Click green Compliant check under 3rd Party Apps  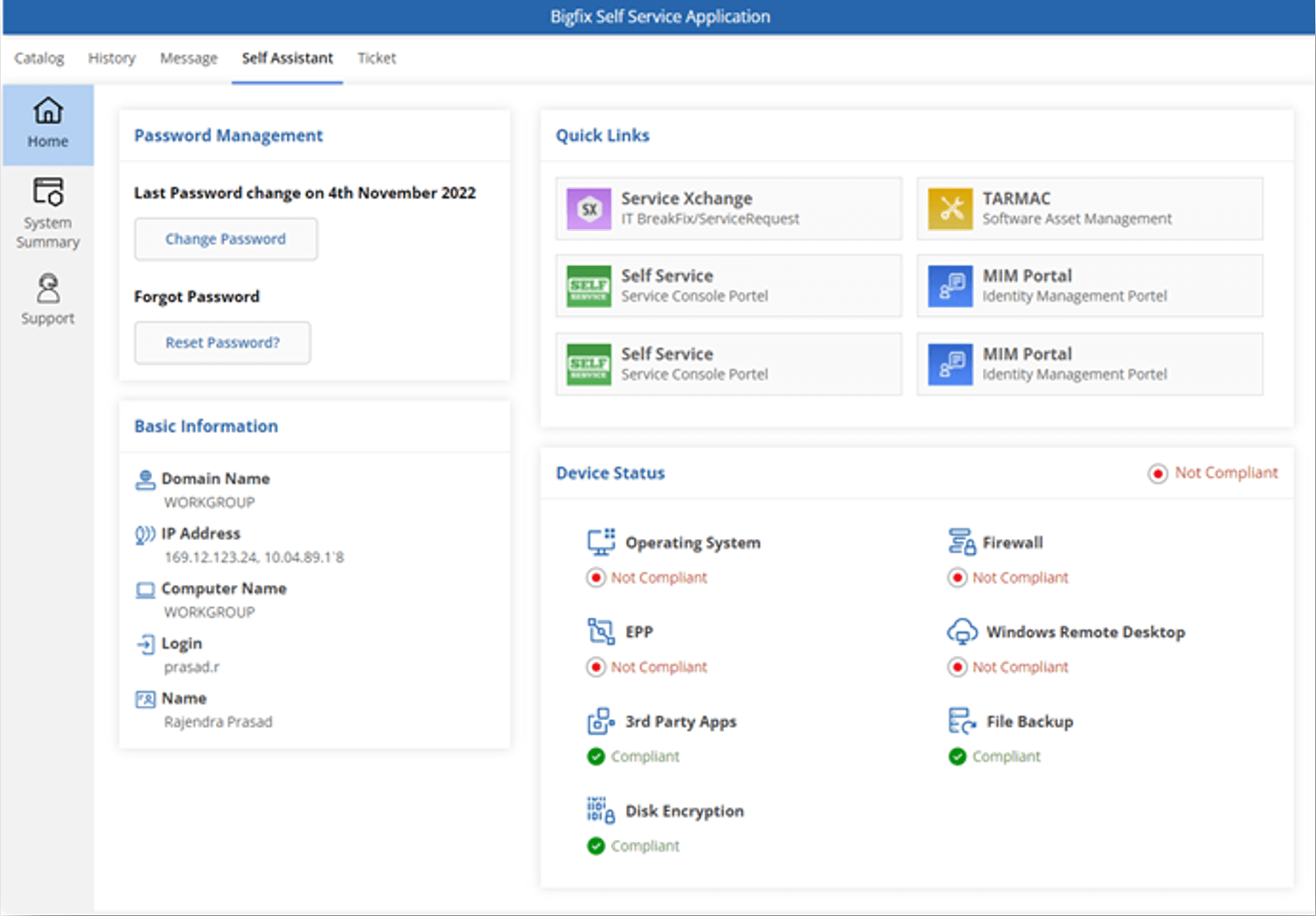tap(596, 757)
